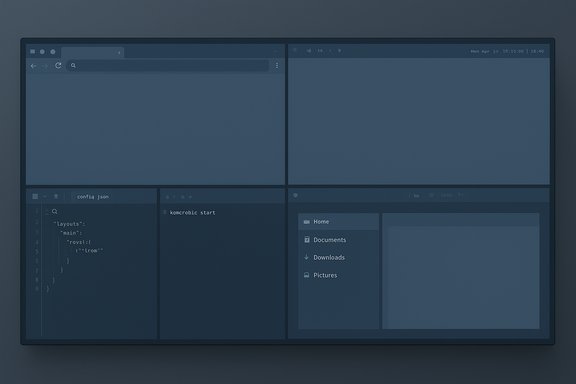Open the browser three-dot menu
This screenshot has width=576, height=384.
277,65
